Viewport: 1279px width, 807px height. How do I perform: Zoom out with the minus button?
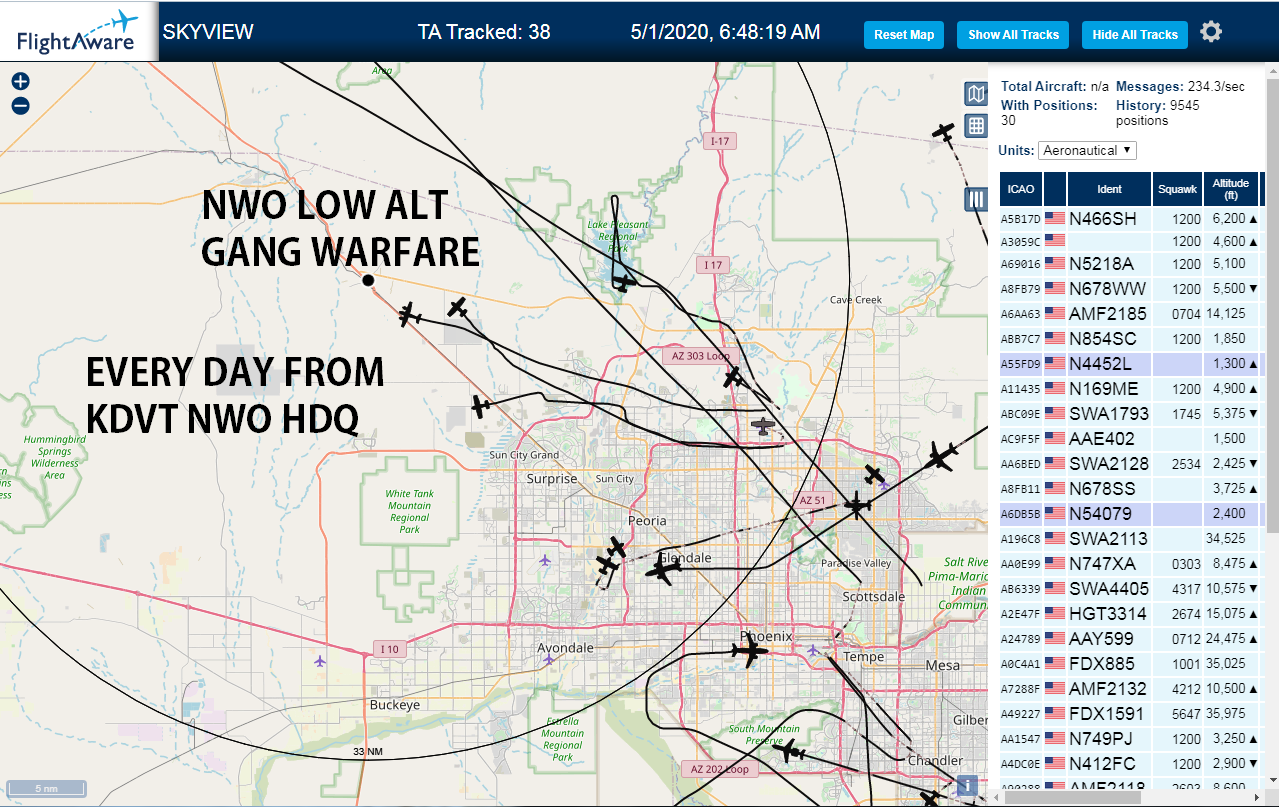pyautogui.click(x=20, y=106)
